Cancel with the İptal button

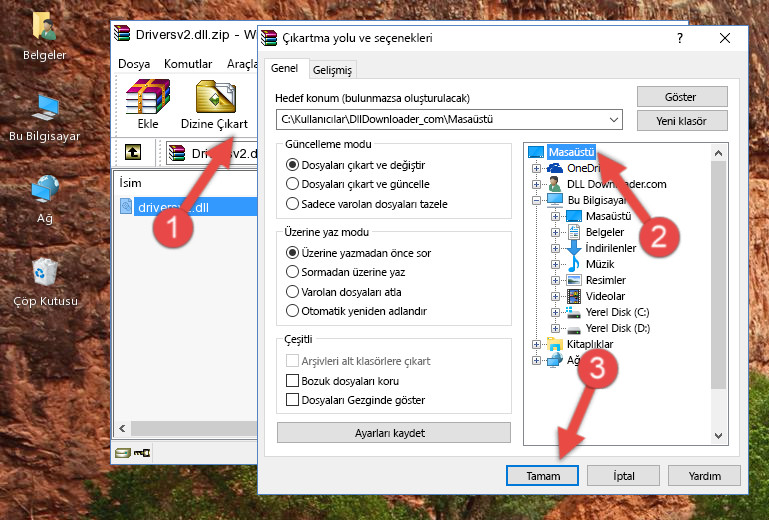[623, 476]
